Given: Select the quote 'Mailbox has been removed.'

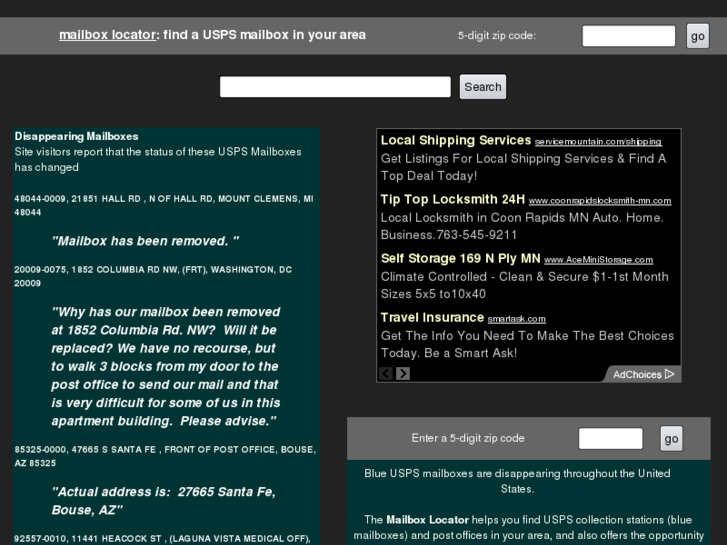Looking at the screenshot, I should [146, 241].
